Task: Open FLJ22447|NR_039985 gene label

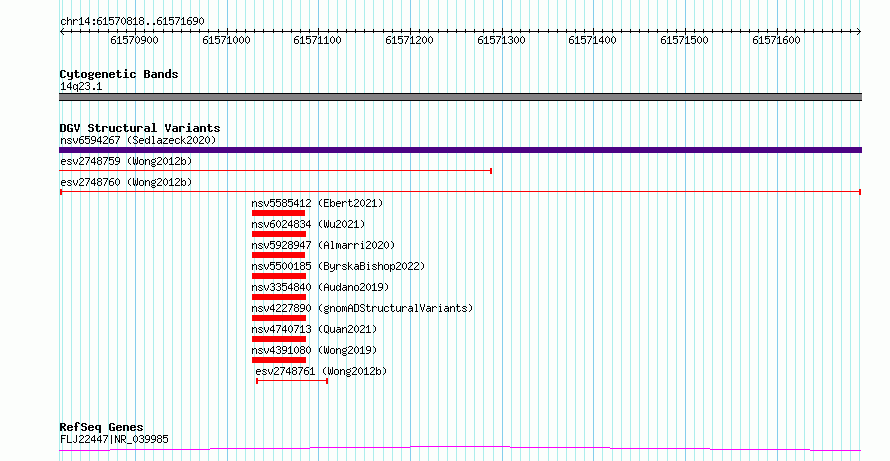Action: click(114, 439)
